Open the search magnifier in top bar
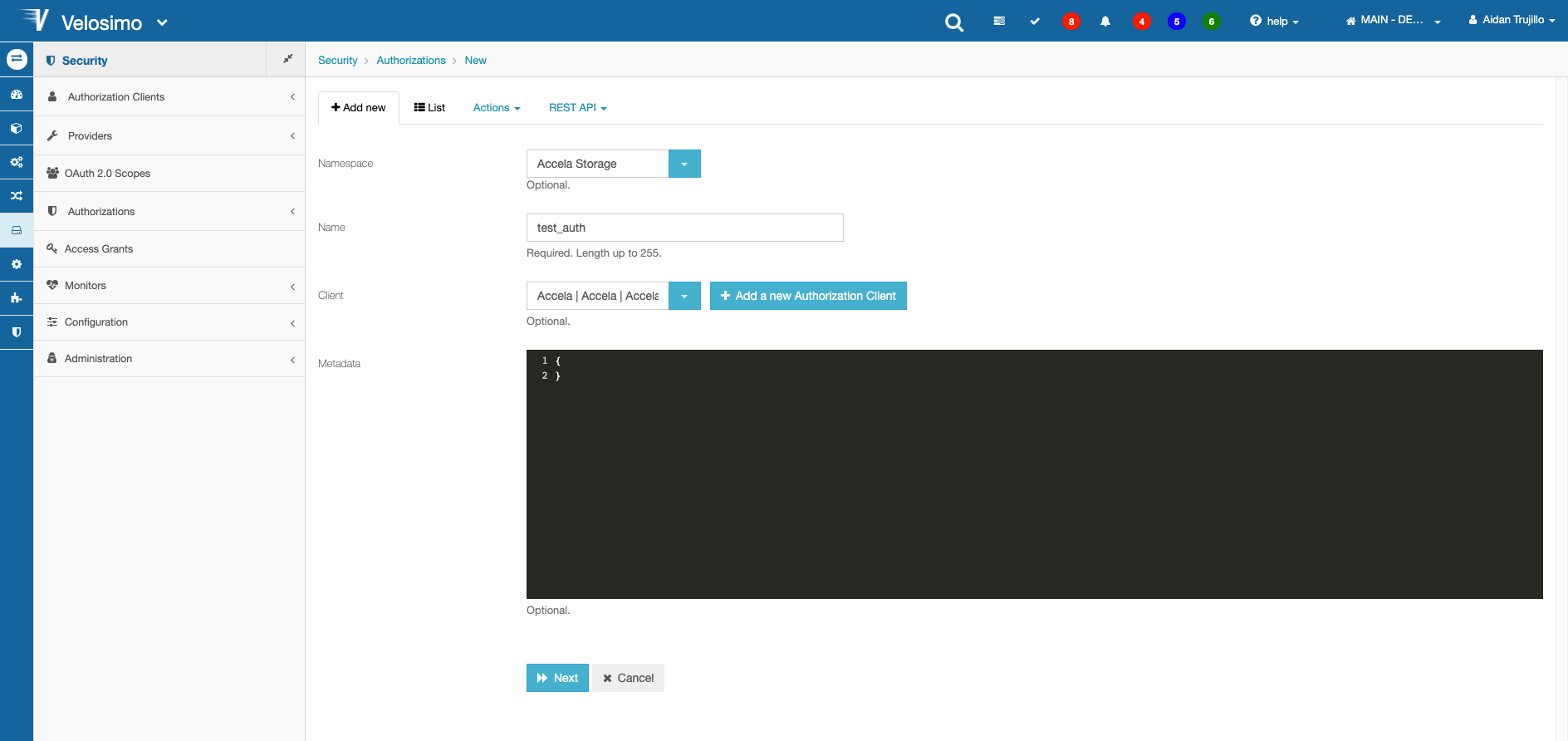Image resolution: width=1568 pixels, height=741 pixels. coord(954,22)
